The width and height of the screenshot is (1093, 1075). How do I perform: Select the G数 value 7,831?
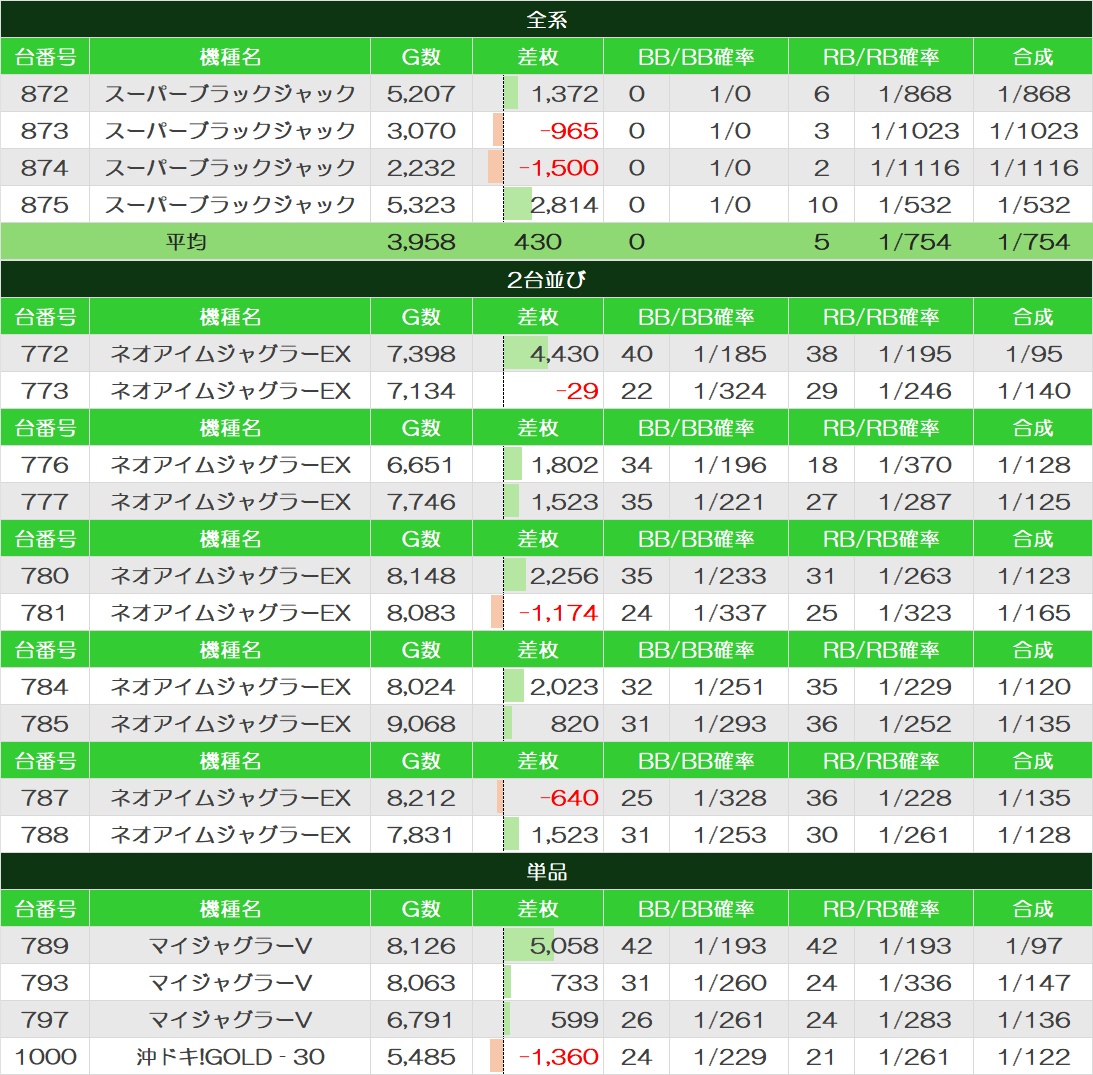pyautogui.click(x=421, y=834)
